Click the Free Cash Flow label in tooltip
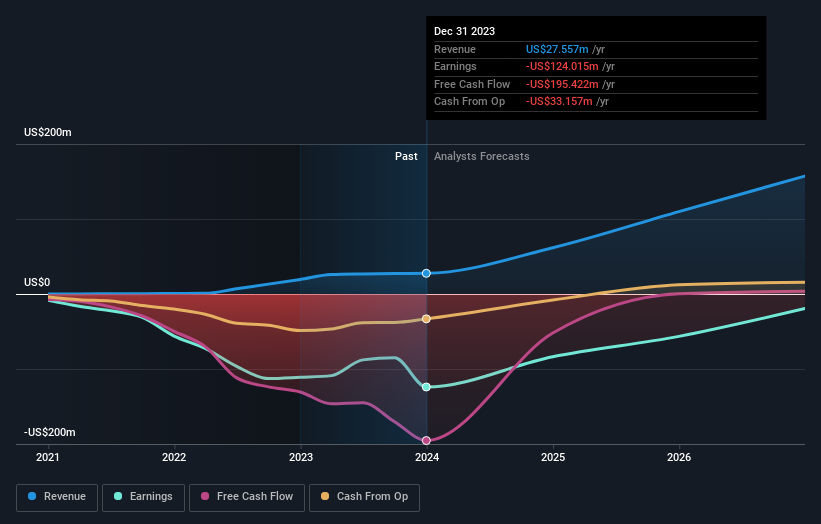The width and height of the screenshot is (821, 524). pos(472,84)
